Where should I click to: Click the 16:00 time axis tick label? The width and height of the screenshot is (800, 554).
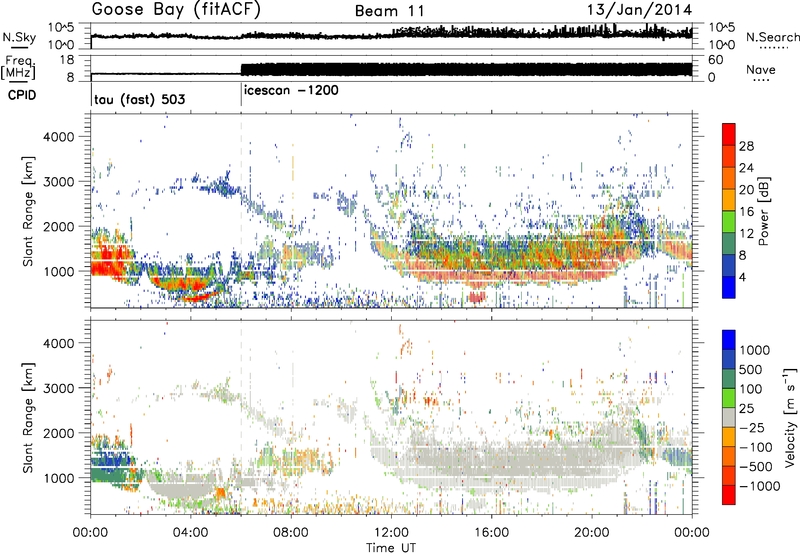pos(491,533)
